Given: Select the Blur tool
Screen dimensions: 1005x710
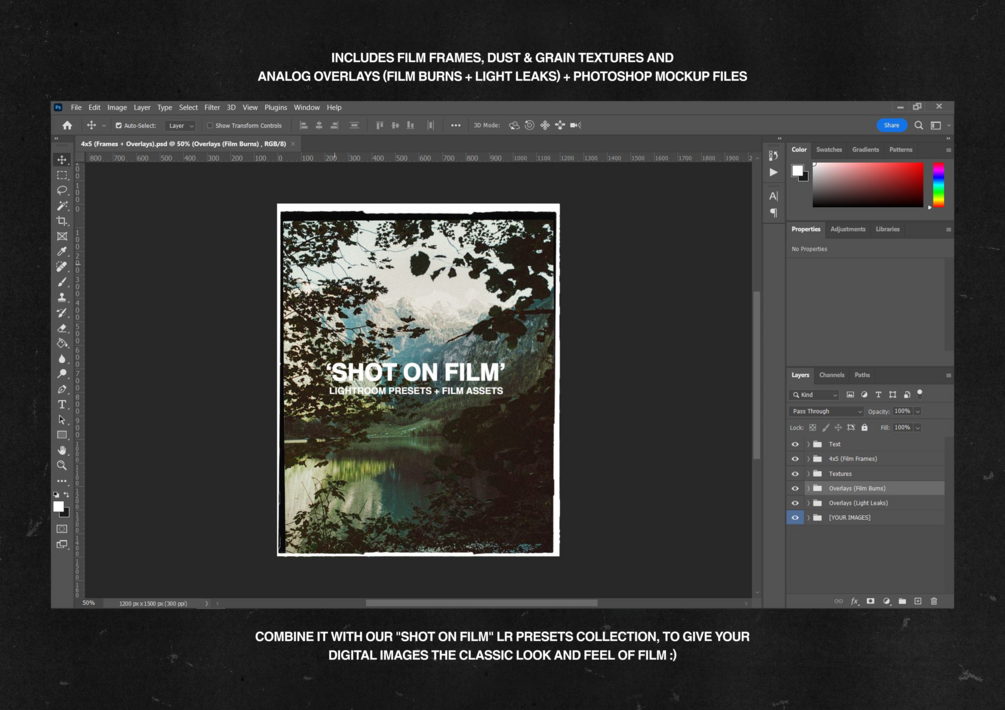Looking at the screenshot, I should click(x=62, y=359).
